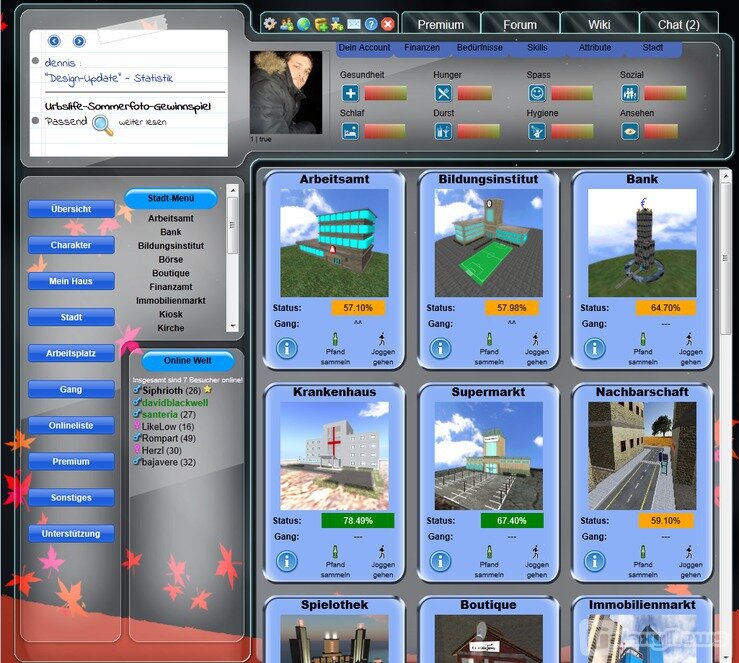Open the globe world icon
This screenshot has height=663, width=739.
coord(304,24)
